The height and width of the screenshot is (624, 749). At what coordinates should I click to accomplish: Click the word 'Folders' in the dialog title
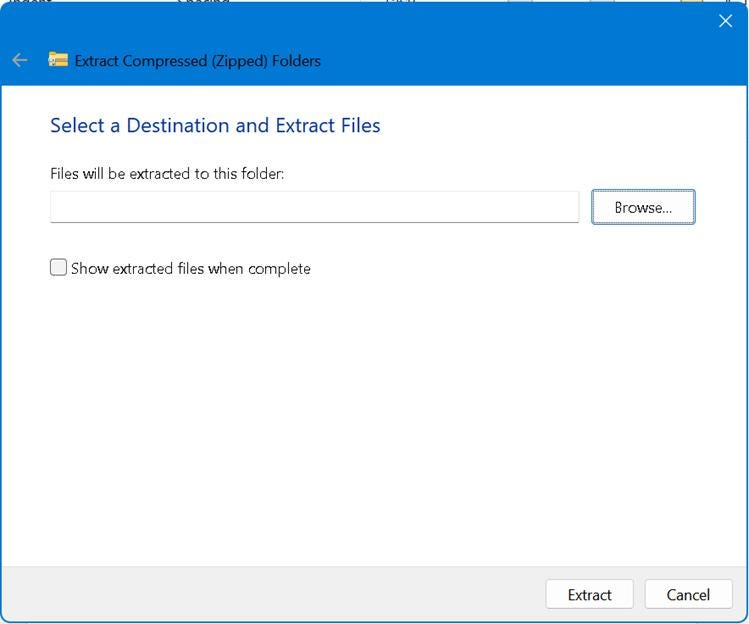click(x=296, y=61)
